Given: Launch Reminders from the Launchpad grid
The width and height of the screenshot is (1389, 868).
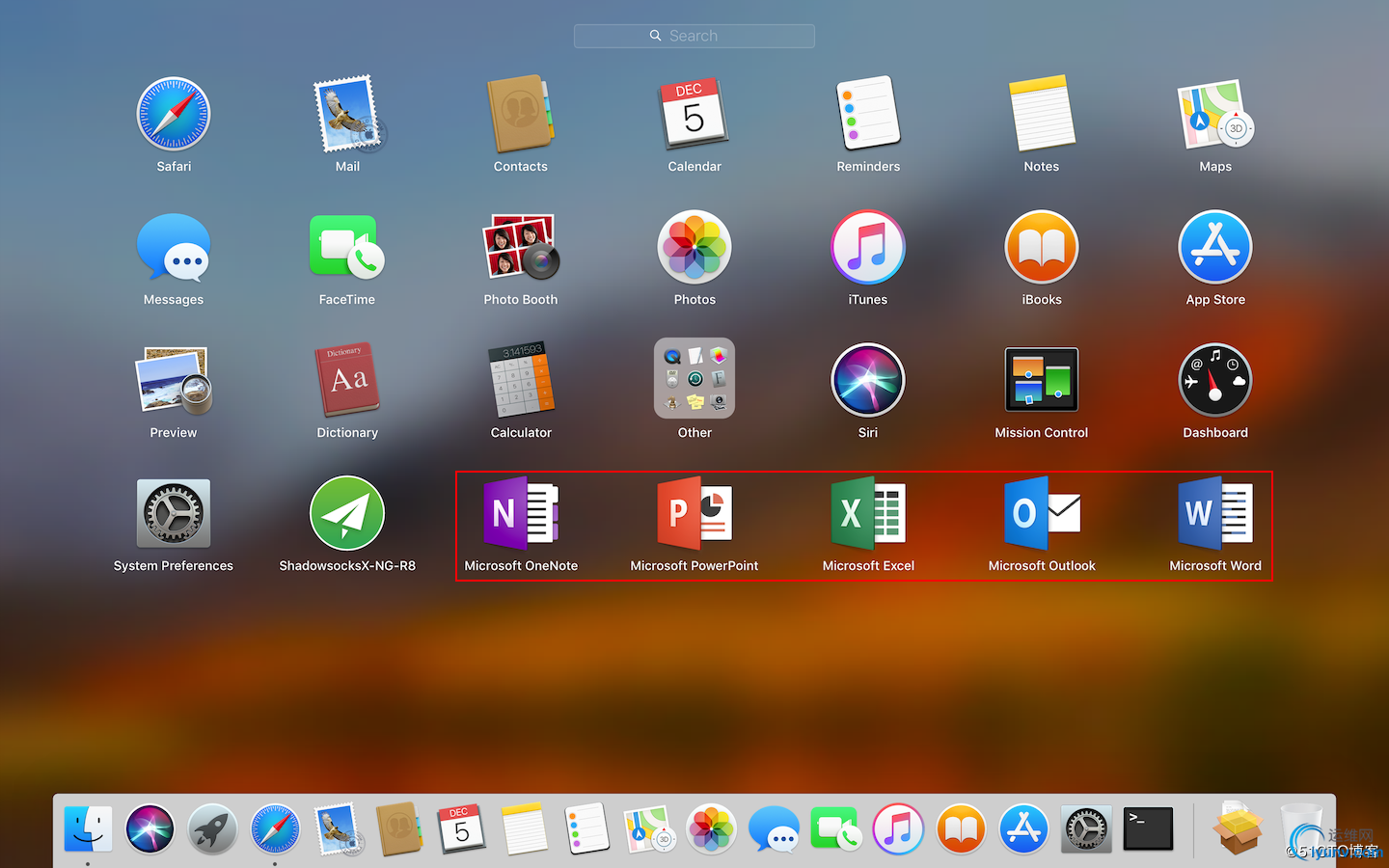Looking at the screenshot, I should (x=868, y=115).
